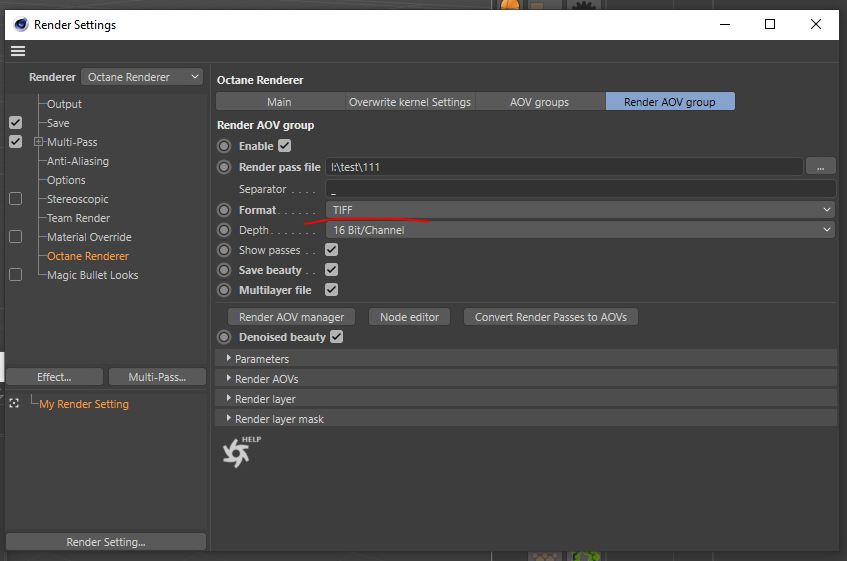Switch to Overwrite kernel Settings tab
This screenshot has height=561, width=847.
pos(410,102)
